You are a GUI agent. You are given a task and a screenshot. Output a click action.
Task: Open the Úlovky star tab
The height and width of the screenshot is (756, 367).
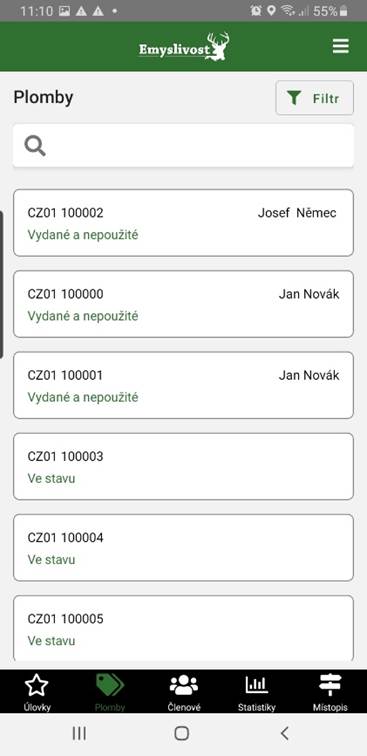37,691
